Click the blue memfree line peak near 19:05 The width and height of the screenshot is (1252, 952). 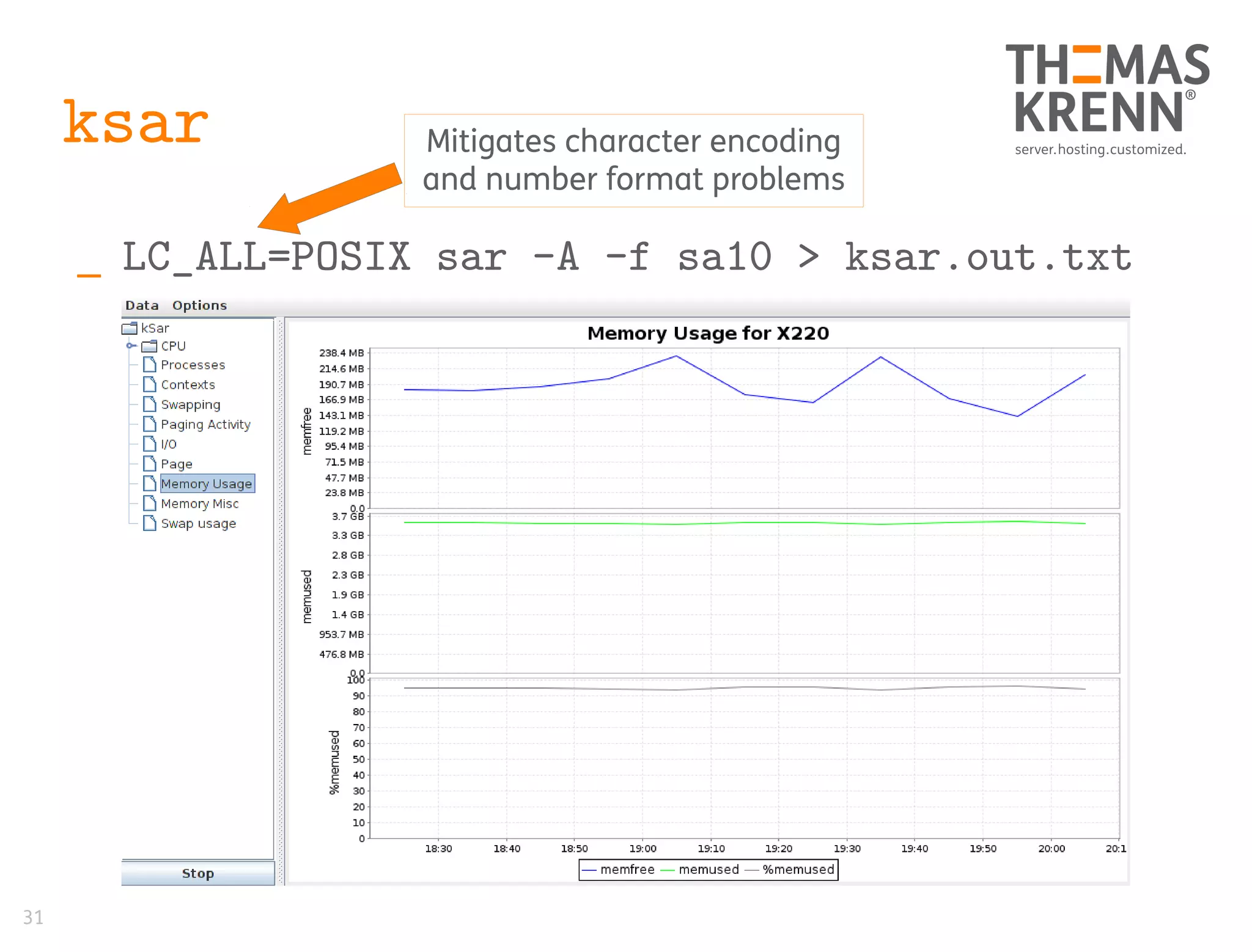[676, 356]
